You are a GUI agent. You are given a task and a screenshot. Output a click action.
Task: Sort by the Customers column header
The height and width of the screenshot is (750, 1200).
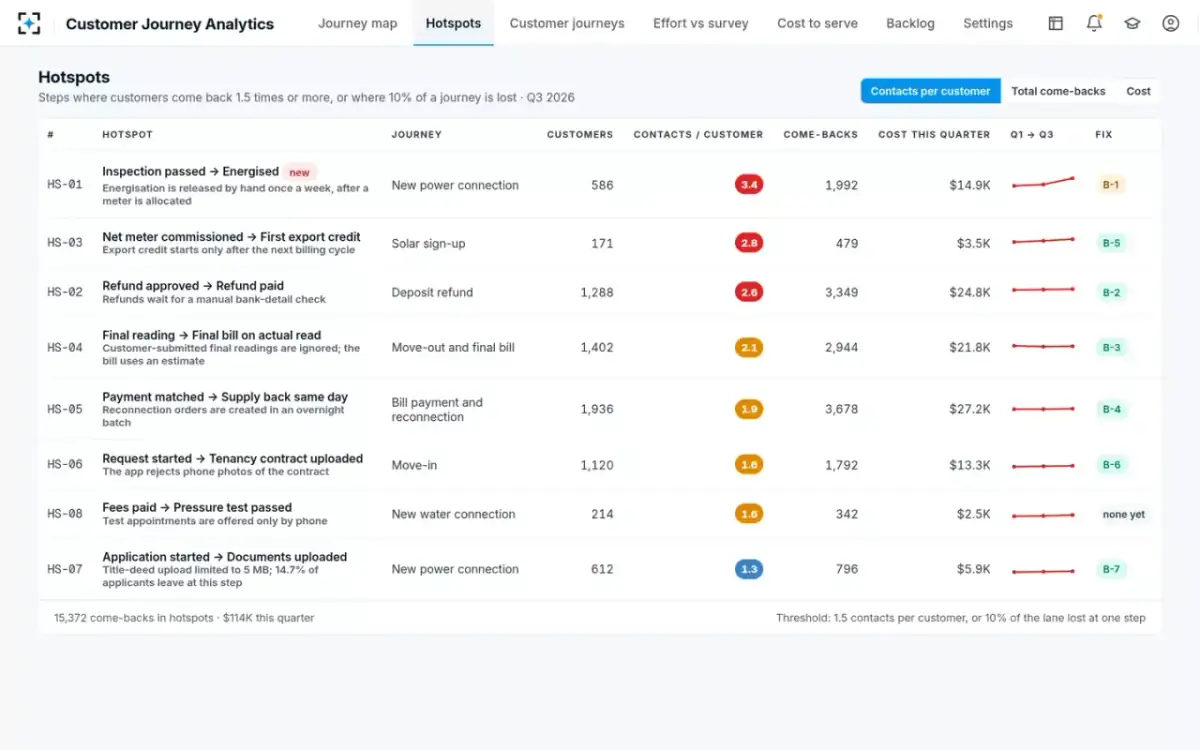coord(580,134)
